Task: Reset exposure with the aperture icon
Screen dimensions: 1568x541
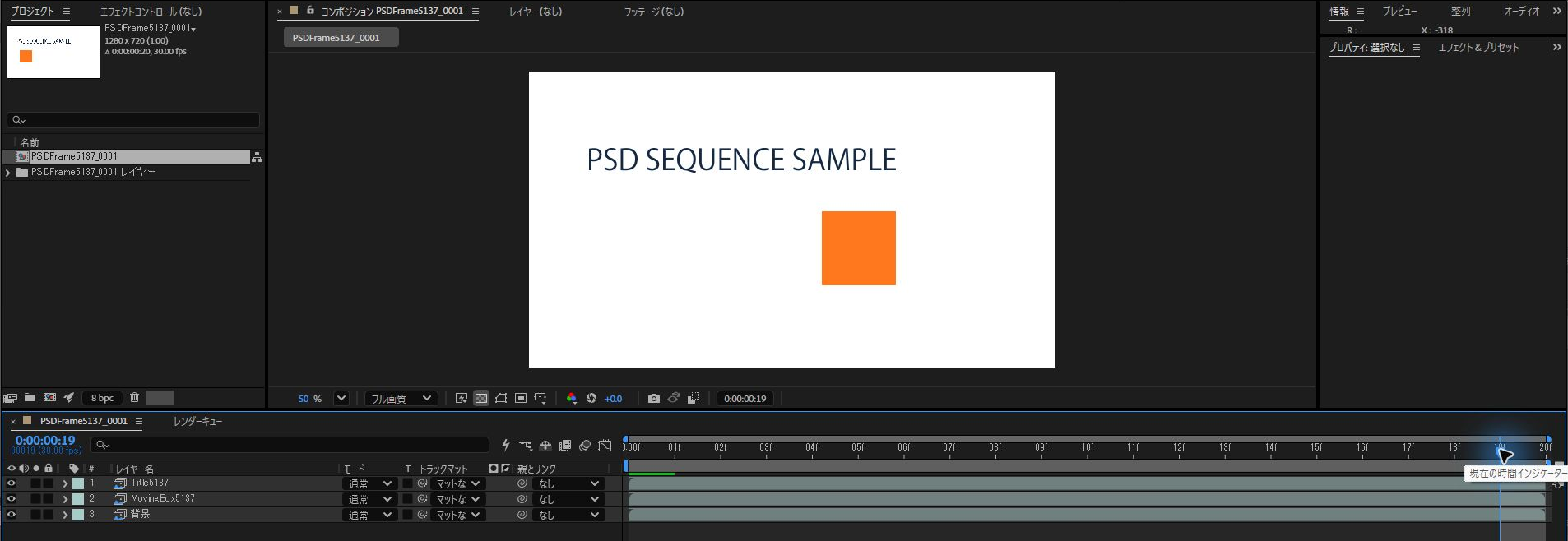Action: point(591,399)
